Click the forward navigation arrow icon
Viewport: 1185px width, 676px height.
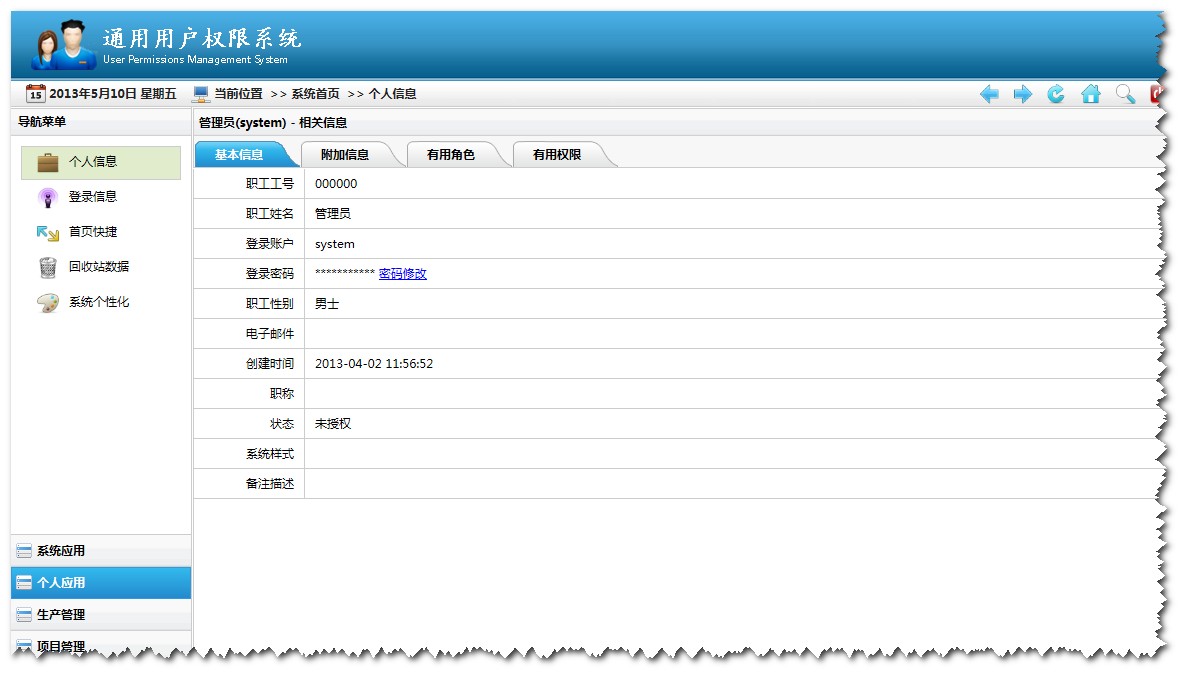[x=1022, y=93]
